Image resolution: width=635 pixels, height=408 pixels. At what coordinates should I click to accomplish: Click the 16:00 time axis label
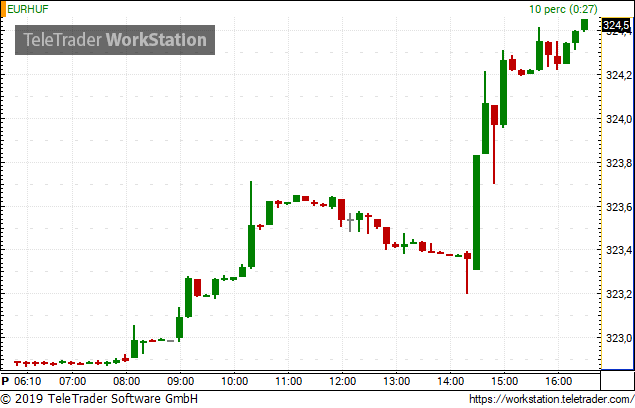[558, 381]
